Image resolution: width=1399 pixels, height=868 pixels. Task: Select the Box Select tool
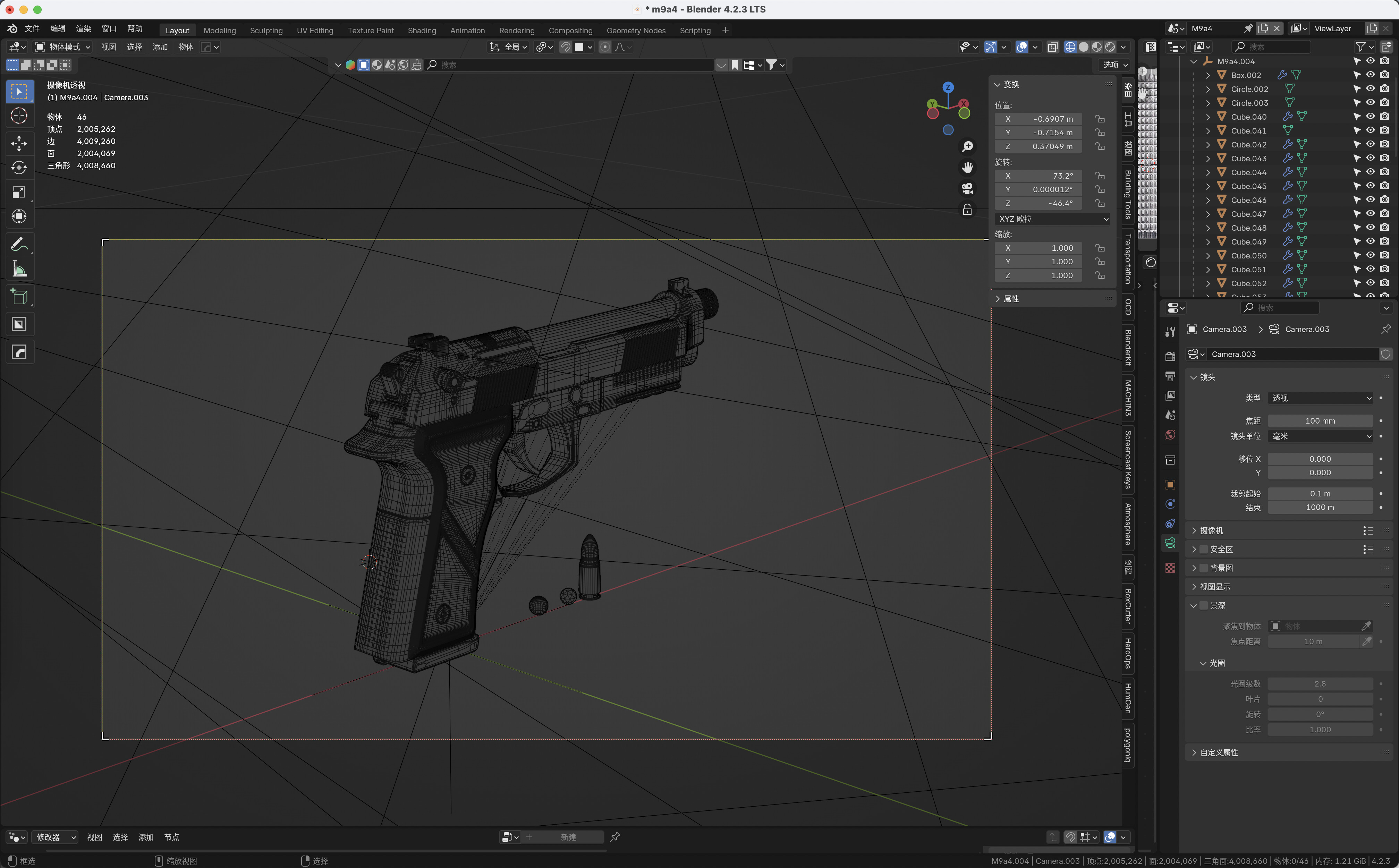[x=19, y=92]
